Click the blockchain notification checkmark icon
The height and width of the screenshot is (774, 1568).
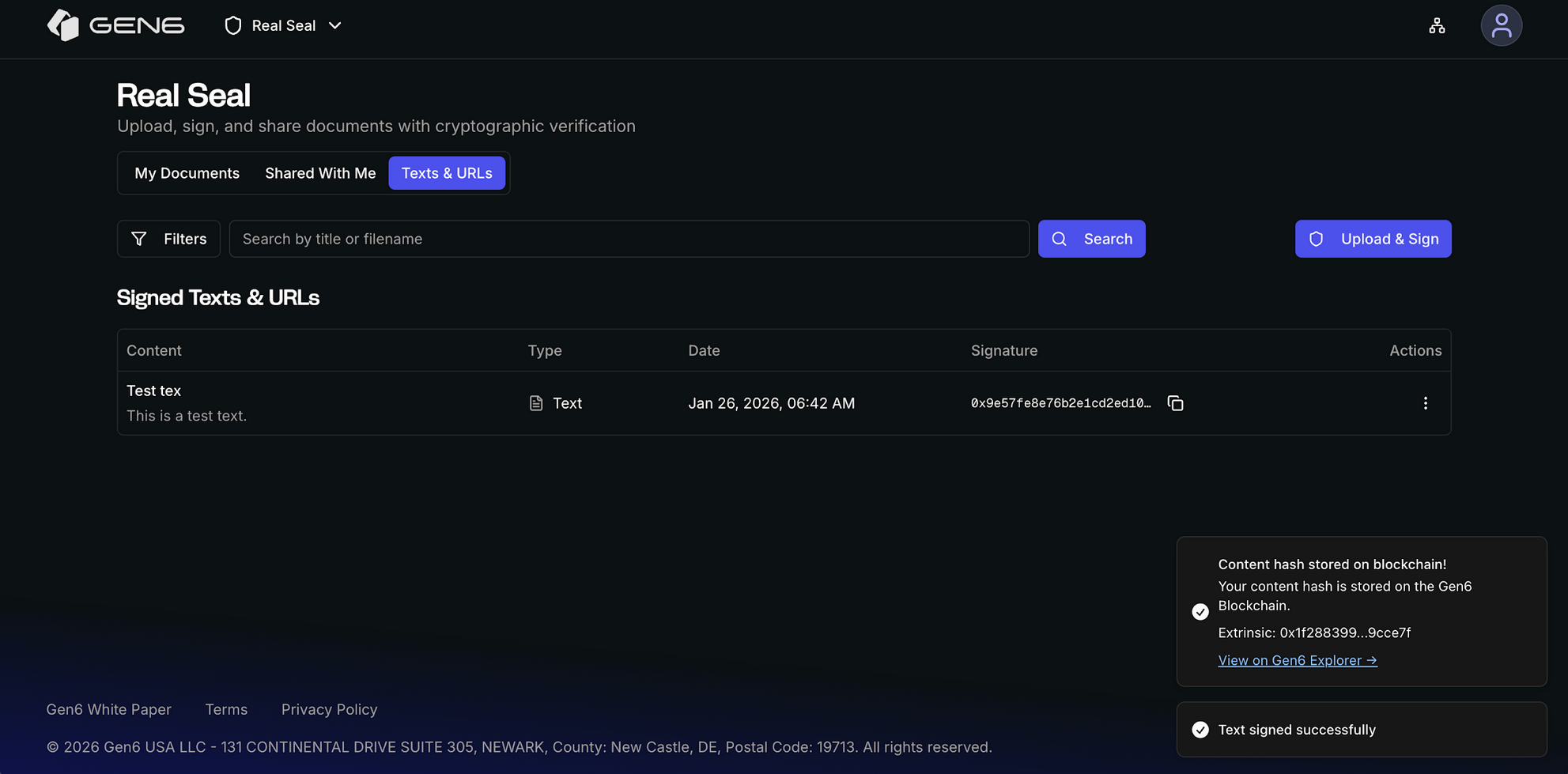[1200, 612]
